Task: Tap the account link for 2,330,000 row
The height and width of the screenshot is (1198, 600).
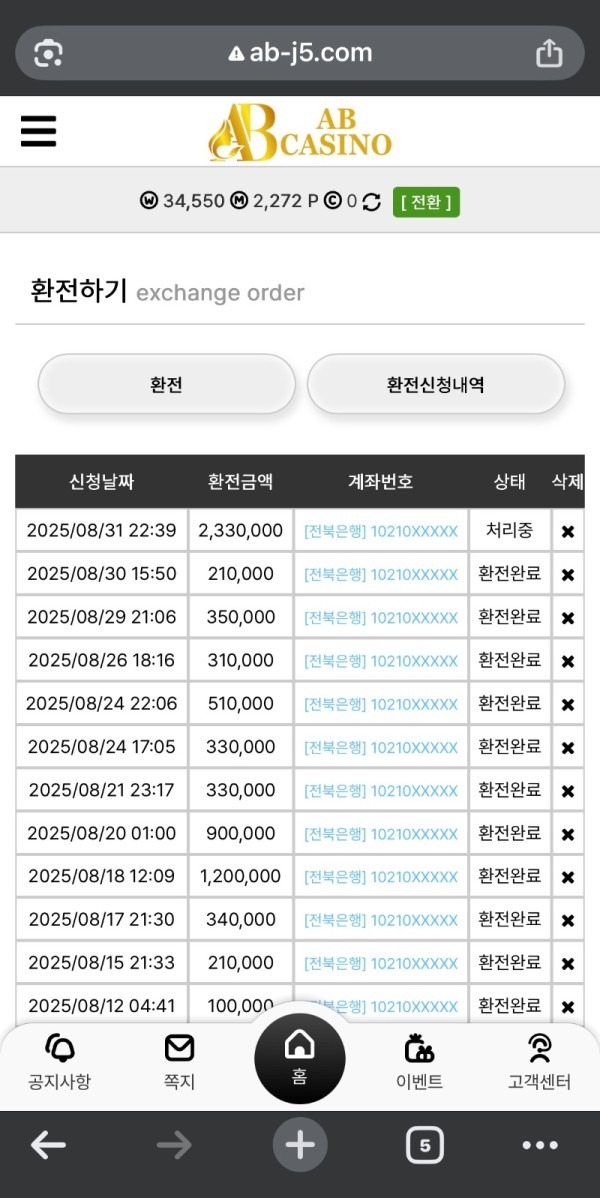Action: pos(380,531)
